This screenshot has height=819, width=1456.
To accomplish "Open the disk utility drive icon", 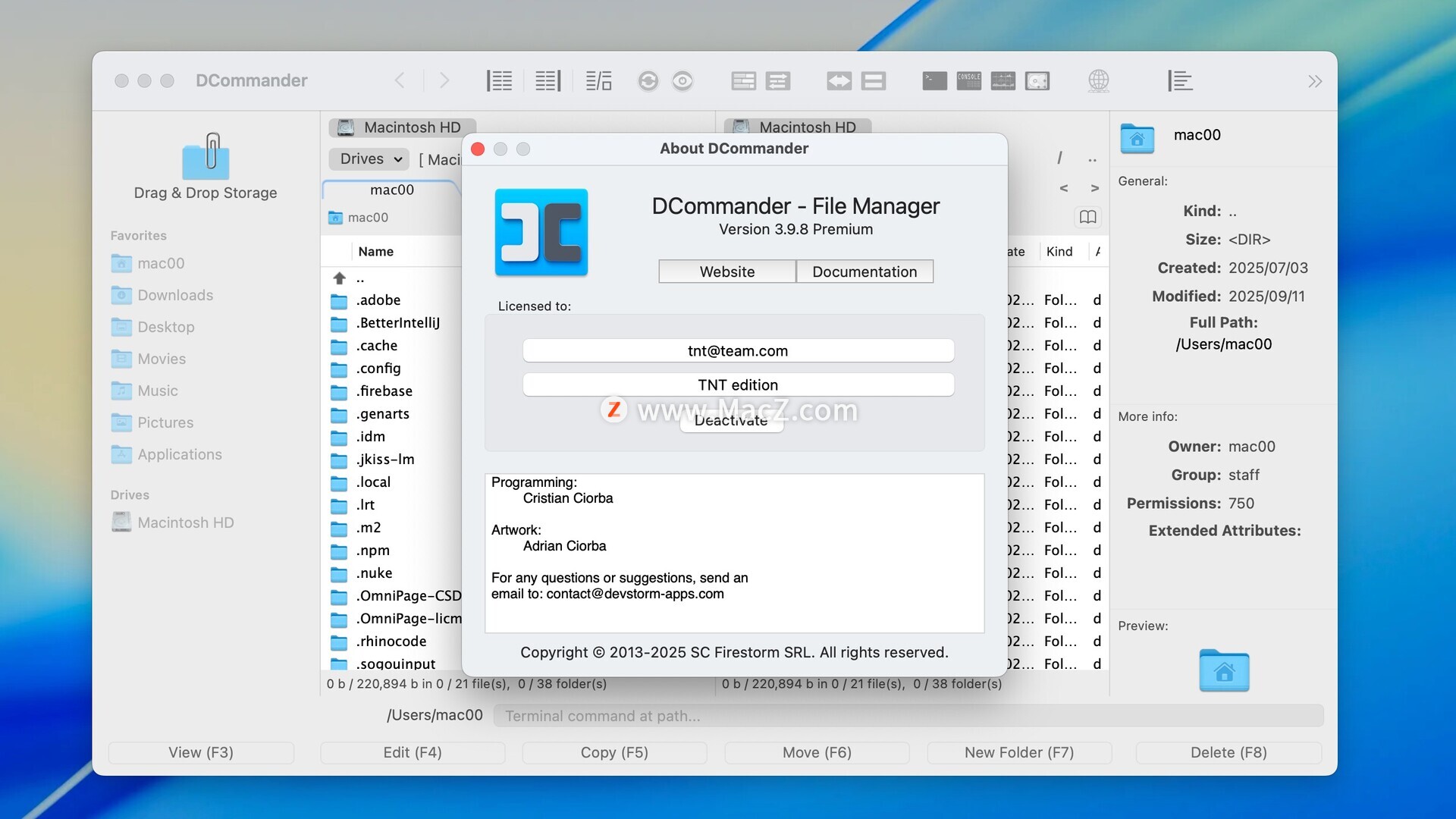I will click(1037, 80).
